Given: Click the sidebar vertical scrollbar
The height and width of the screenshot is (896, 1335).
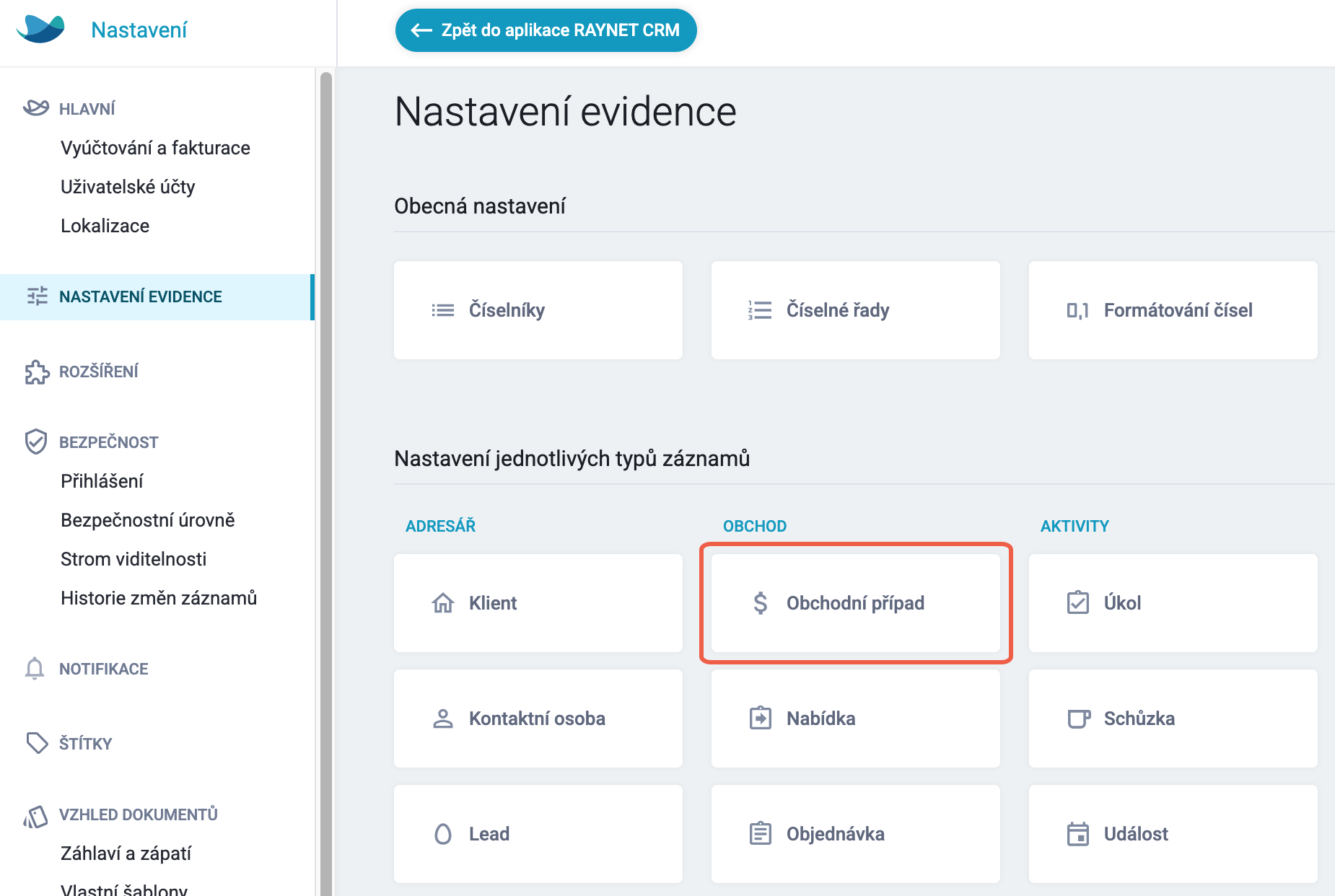Looking at the screenshot, I should (326, 483).
